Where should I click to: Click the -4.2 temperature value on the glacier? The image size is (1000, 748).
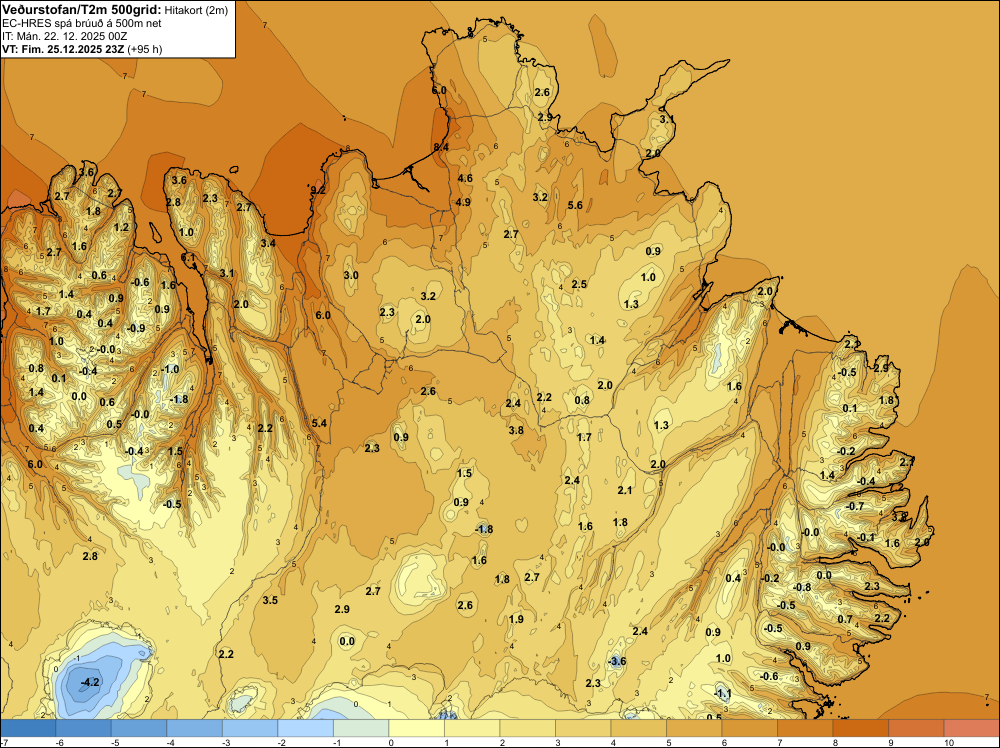click(90, 682)
